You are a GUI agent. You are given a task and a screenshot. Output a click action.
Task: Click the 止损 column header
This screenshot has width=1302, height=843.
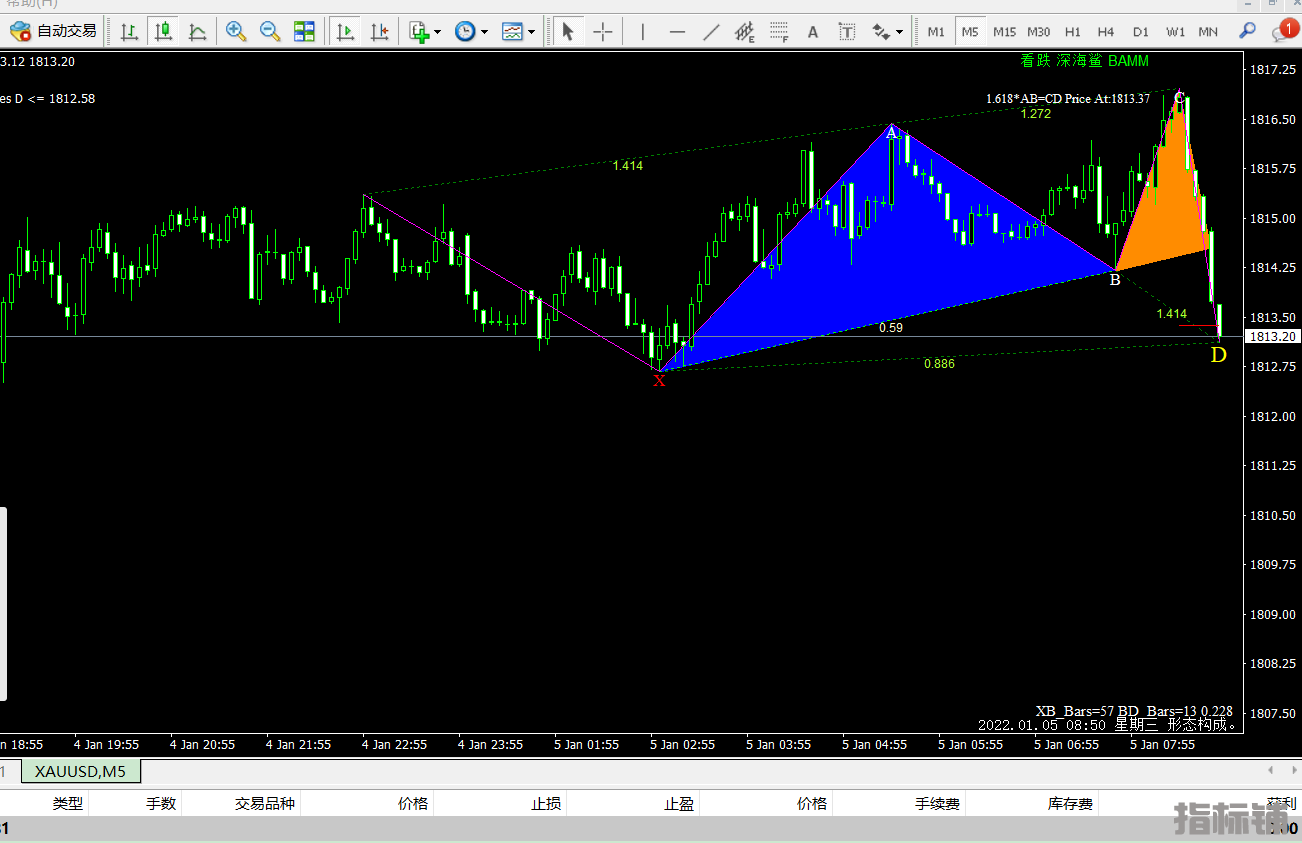coord(546,803)
